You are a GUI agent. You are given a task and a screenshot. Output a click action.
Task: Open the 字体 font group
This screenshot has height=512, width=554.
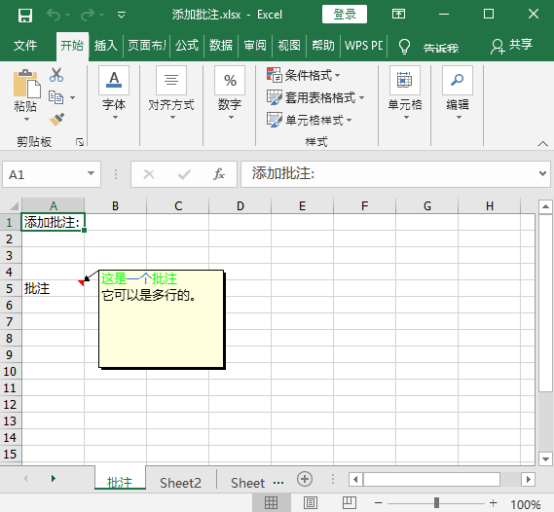114,94
